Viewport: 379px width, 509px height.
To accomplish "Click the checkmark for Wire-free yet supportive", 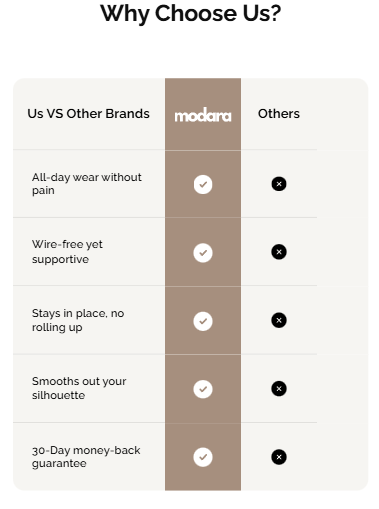I will tap(203, 253).
